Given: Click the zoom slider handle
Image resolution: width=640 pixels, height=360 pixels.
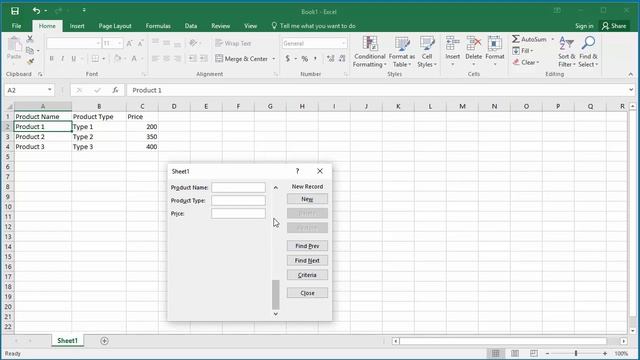Looking at the screenshot, I should pos(576,353).
